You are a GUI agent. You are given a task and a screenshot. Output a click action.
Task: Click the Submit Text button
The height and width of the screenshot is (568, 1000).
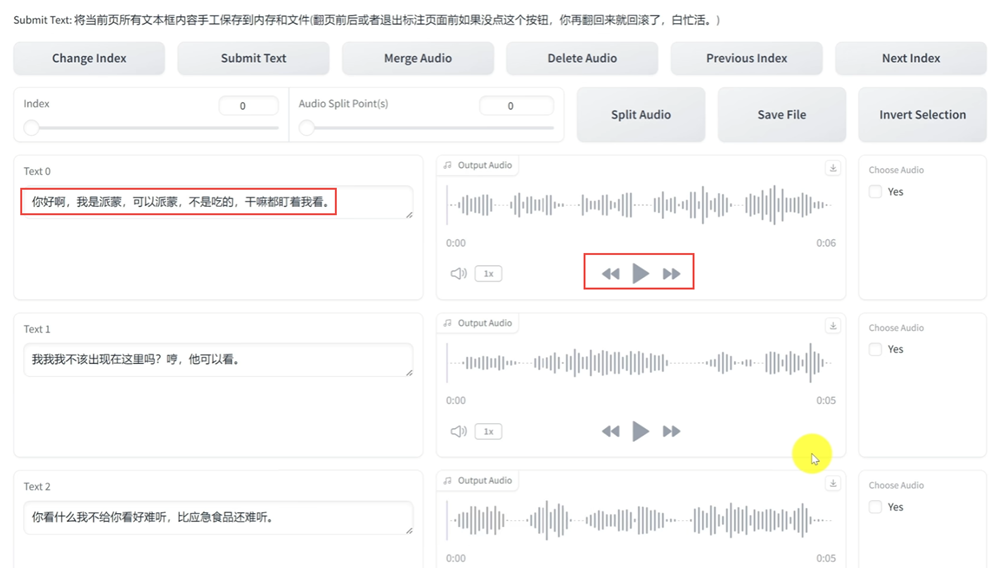[x=253, y=58]
